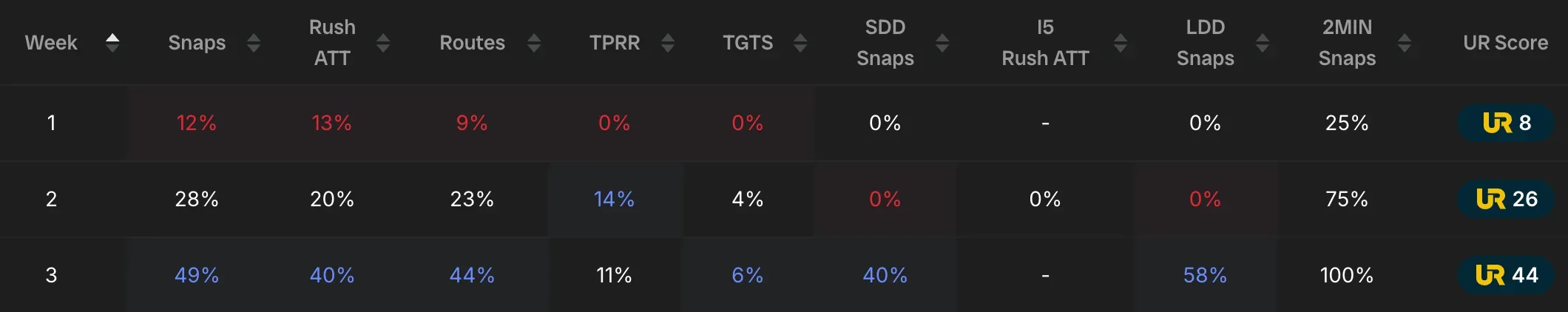Open the UR 8 score badge

click(1506, 123)
